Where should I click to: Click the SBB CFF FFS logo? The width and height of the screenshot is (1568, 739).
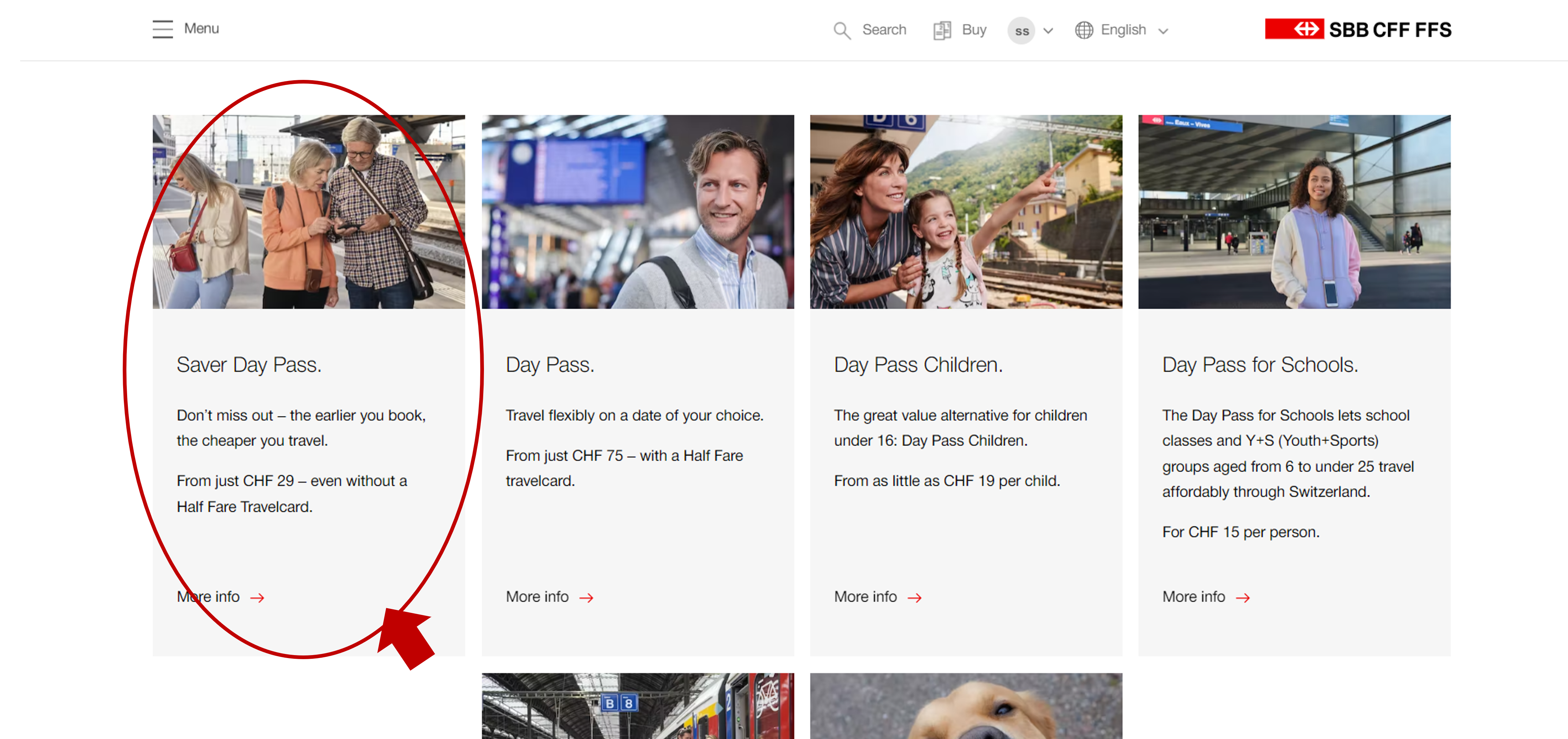click(1357, 29)
